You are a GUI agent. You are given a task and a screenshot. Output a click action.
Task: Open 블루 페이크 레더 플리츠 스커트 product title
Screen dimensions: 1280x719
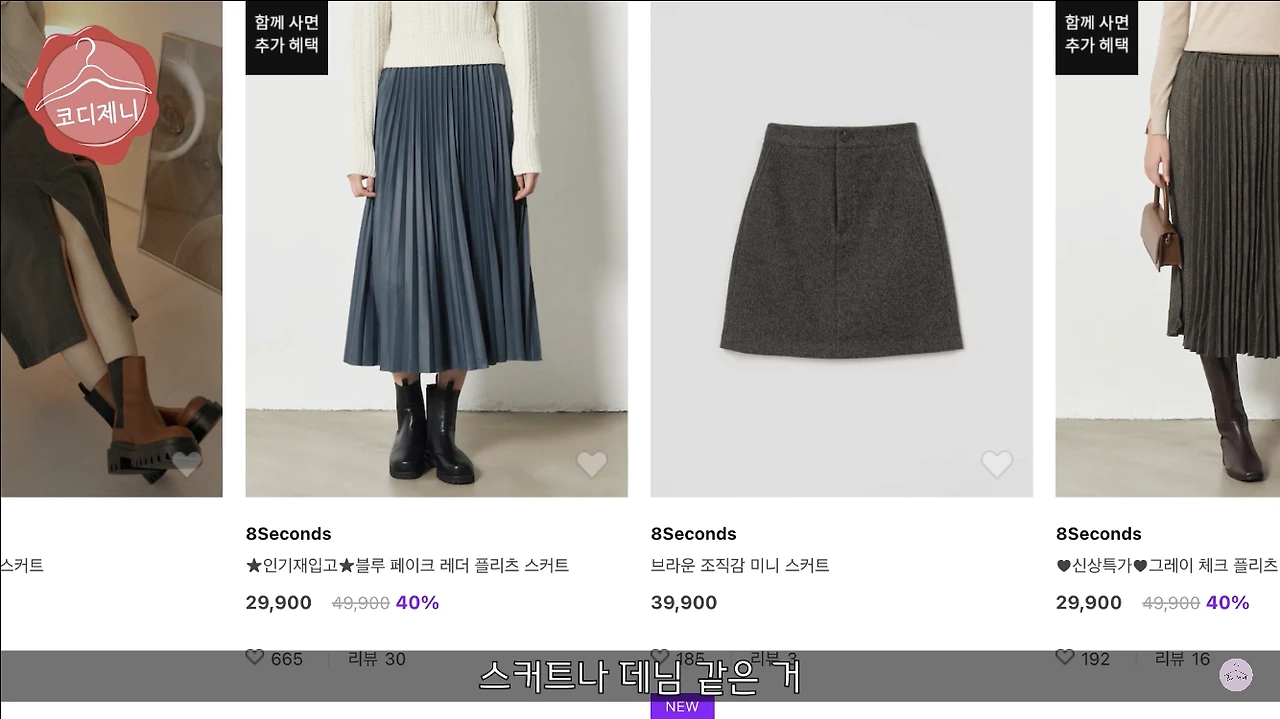click(x=408, y=566)
